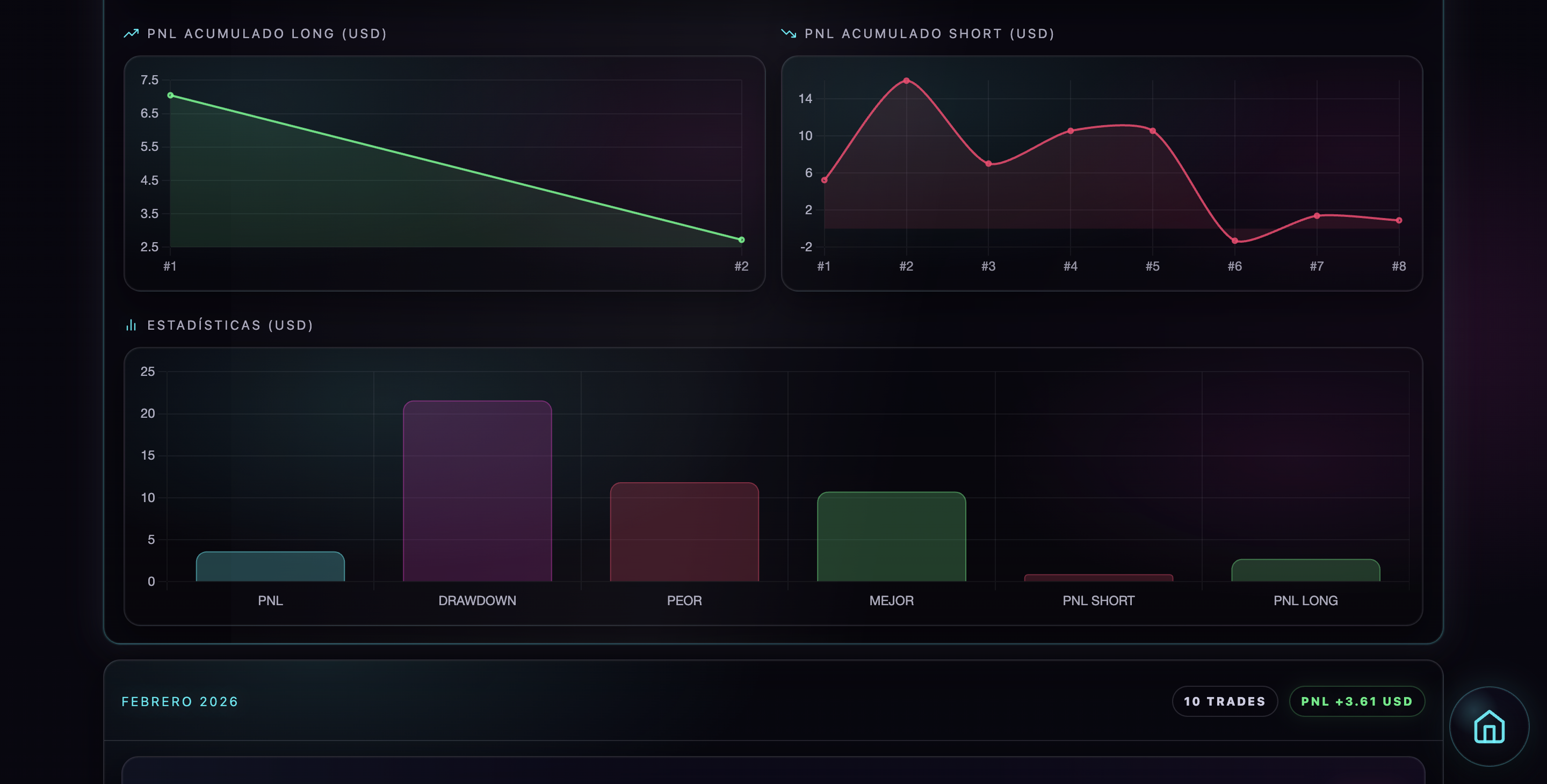Click the MEJOR green bar

pos(891,536)
